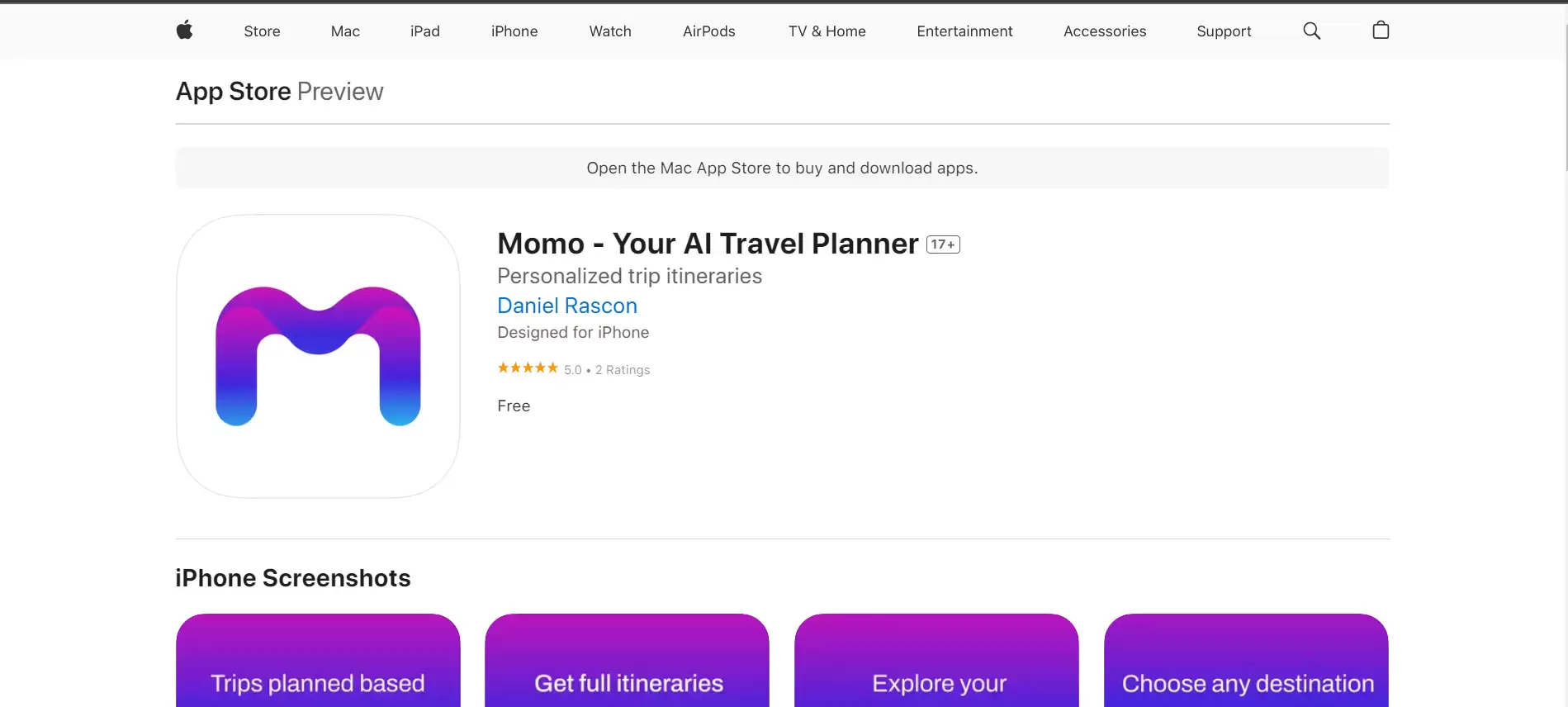Select the Mac navigation item

[344, 31]
